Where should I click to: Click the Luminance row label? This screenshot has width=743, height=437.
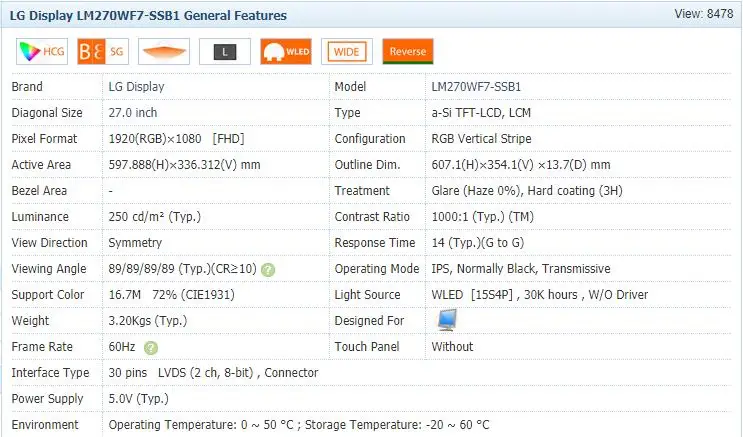[x=40, y=217]
